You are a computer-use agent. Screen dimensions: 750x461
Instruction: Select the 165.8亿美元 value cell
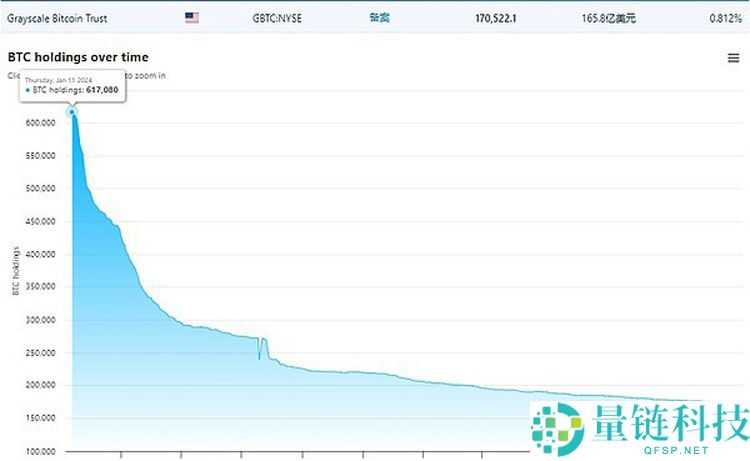pos(608,18)
